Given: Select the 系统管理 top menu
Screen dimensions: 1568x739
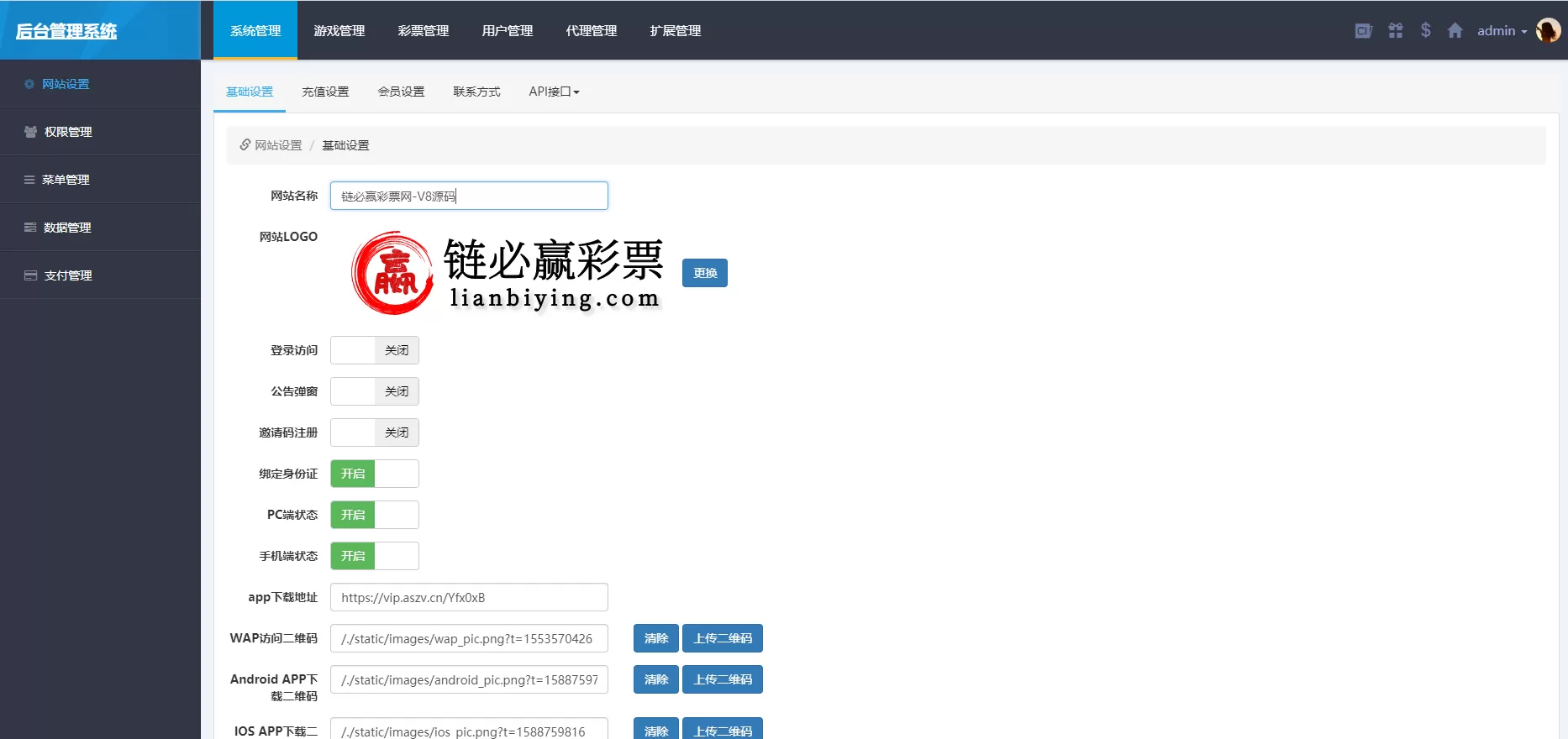Looking at the screenshot, I should (x=255, y=31).
